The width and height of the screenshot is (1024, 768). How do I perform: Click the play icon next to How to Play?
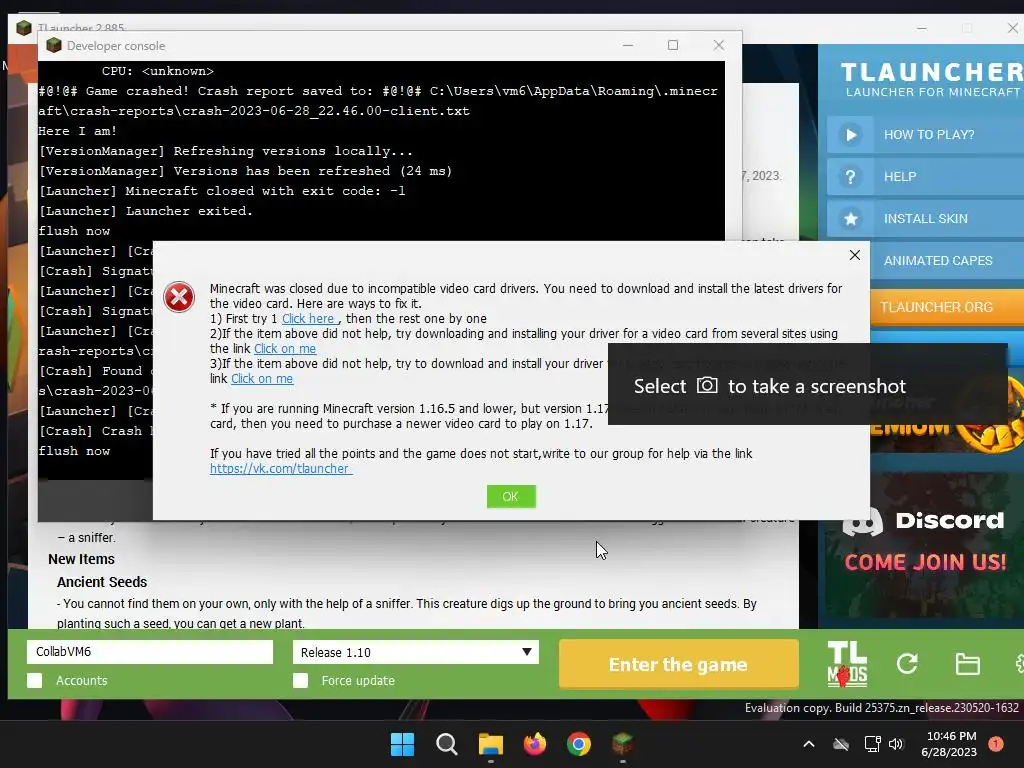point(850,135)
